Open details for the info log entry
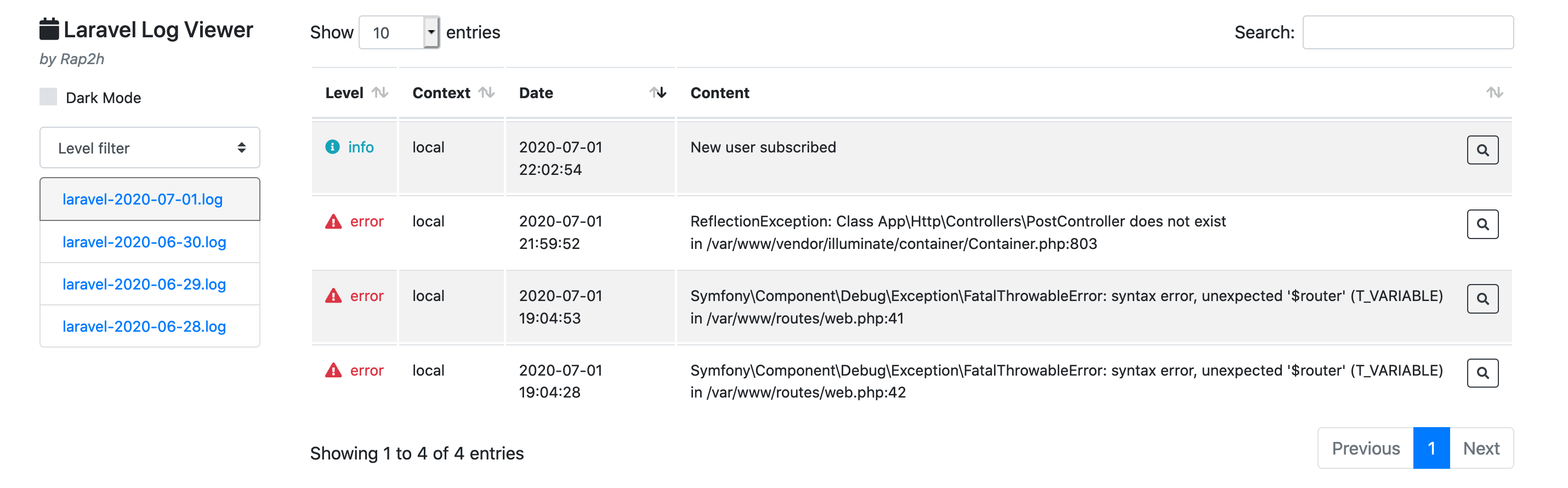 tap(1482, 150)
